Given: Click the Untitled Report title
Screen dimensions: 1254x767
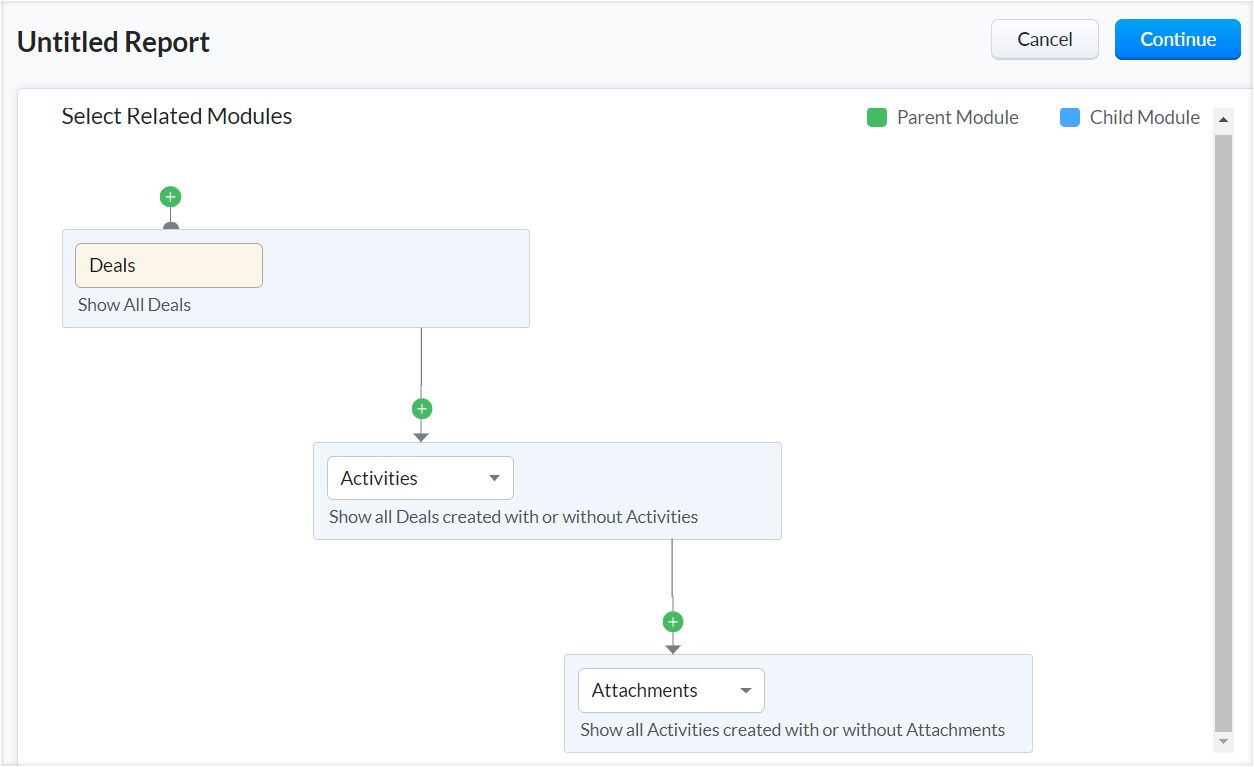Looking at the screenshot, I should coord(114,42).
